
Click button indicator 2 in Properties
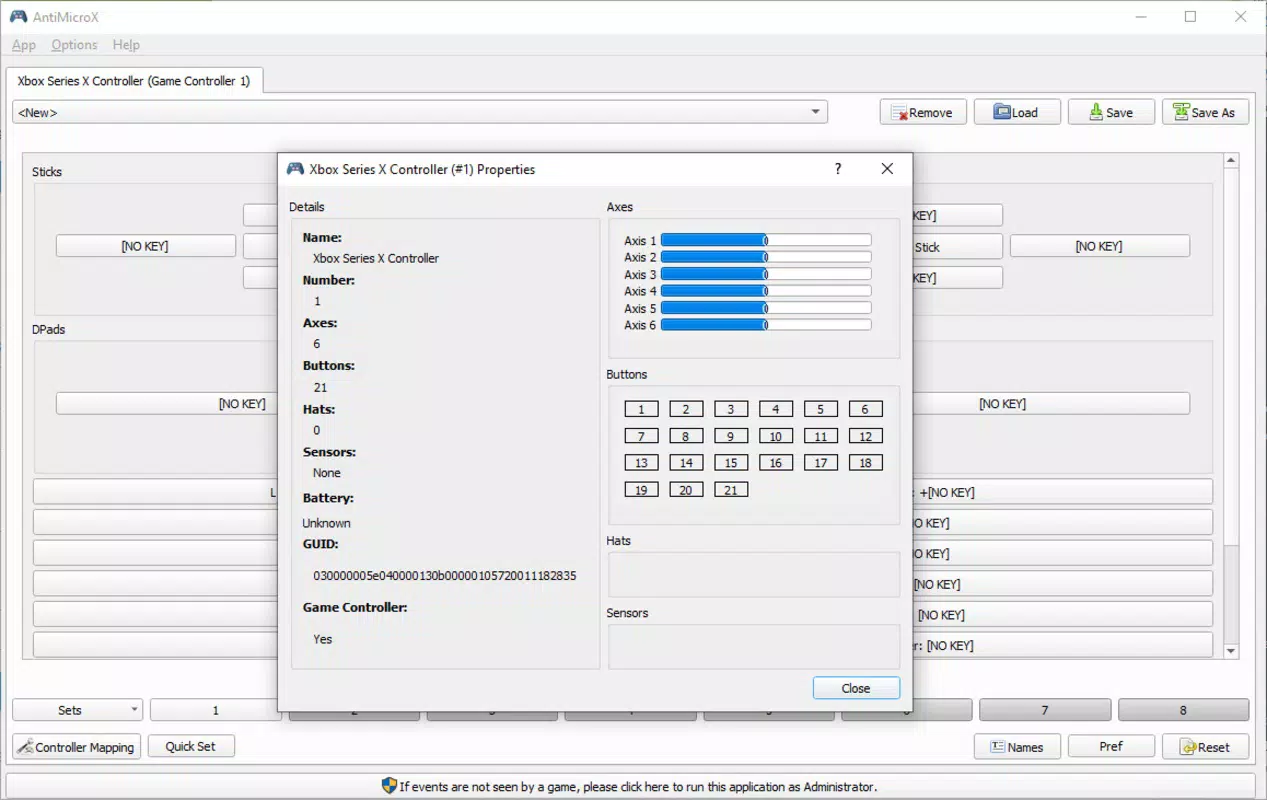click(x=686, y=409)
